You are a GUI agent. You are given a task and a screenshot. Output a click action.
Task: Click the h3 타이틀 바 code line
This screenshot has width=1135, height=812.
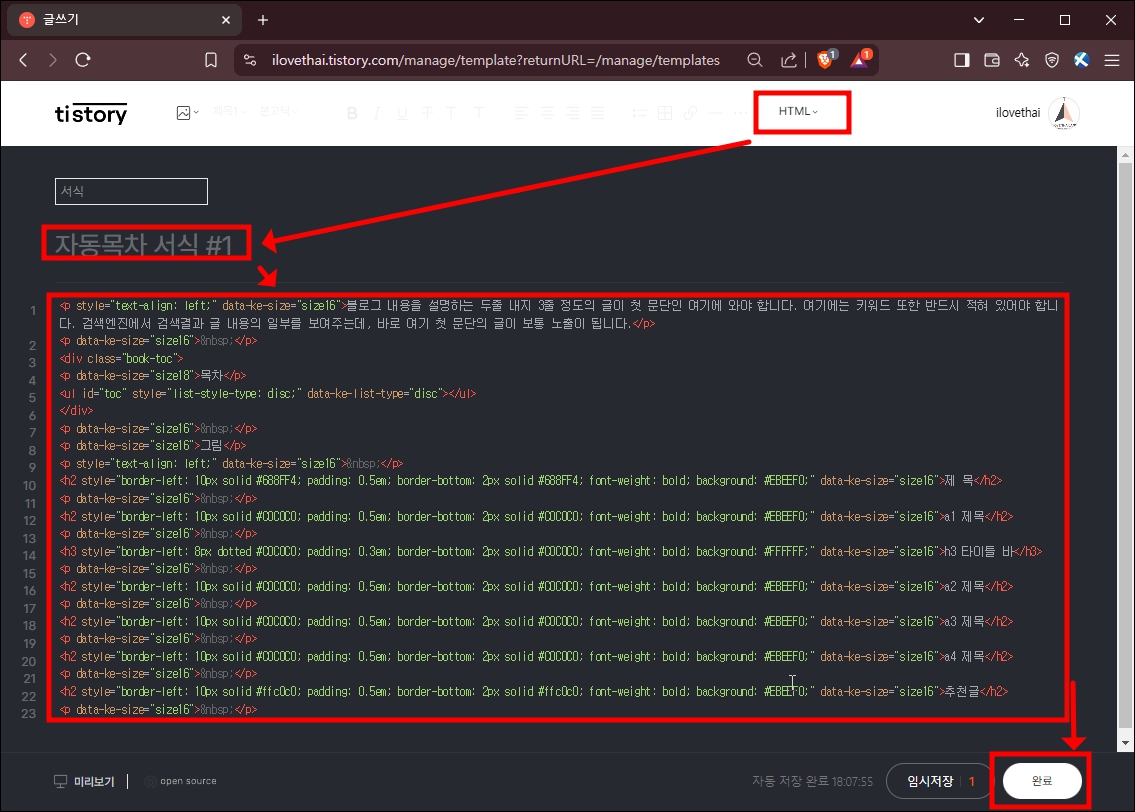(550, 551)
